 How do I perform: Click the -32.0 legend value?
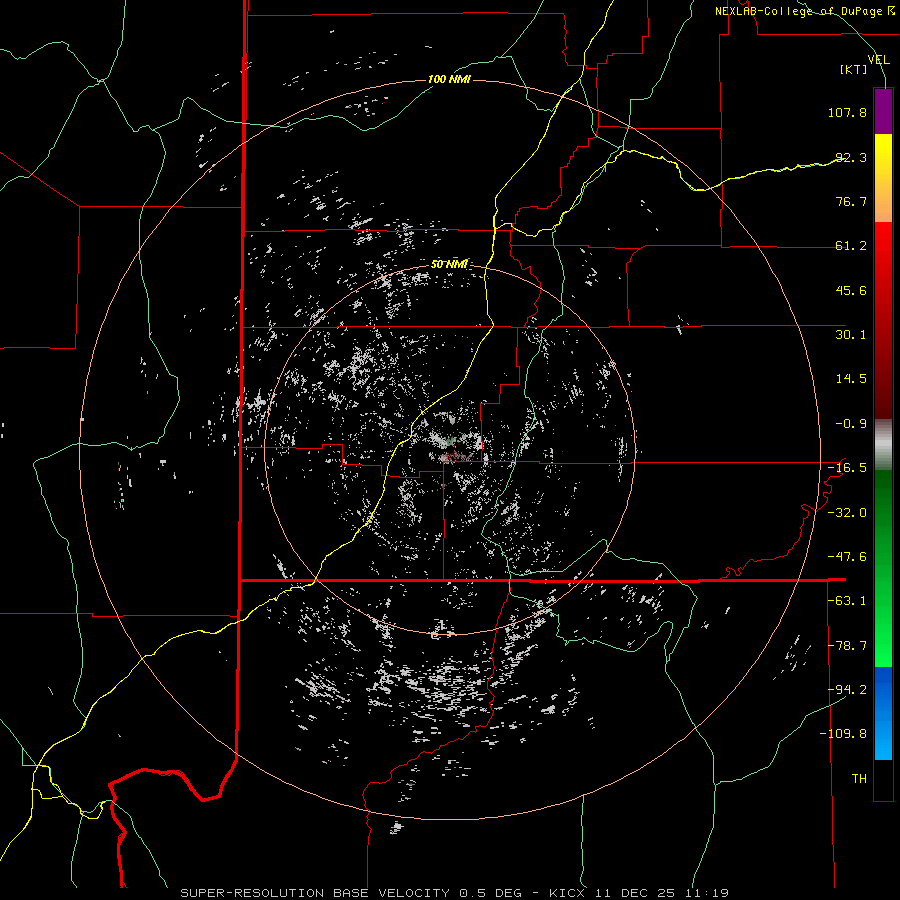coord(847,513)
